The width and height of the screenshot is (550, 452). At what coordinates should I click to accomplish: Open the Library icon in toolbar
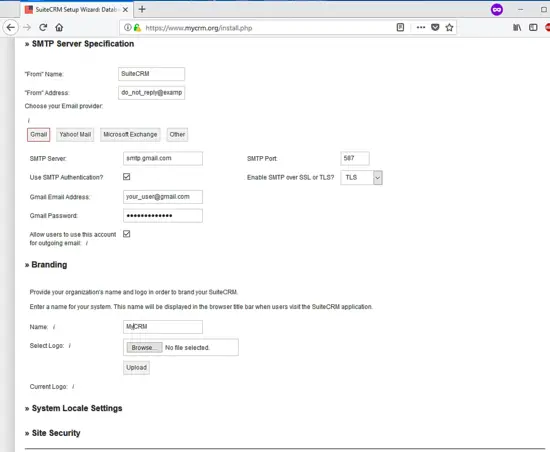[517, 27]
